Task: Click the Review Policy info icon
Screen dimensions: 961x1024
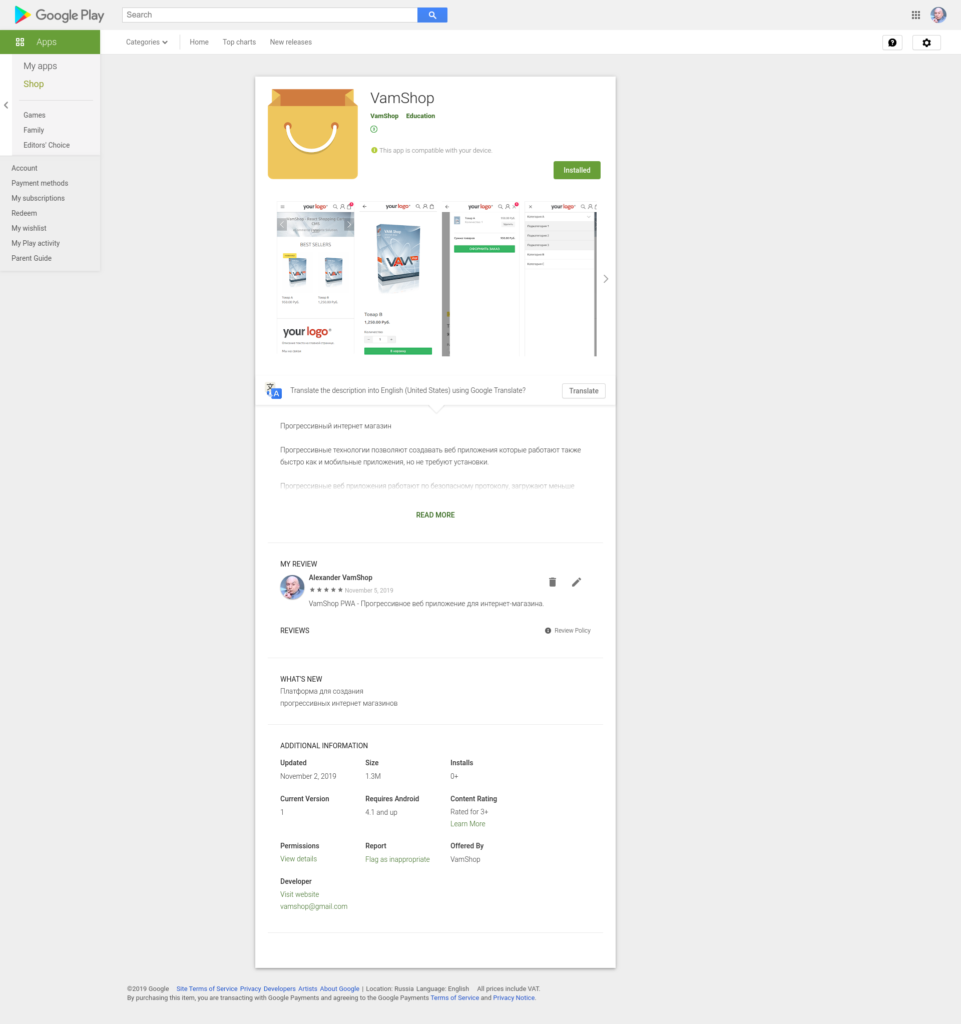Action: click(548, 631)
